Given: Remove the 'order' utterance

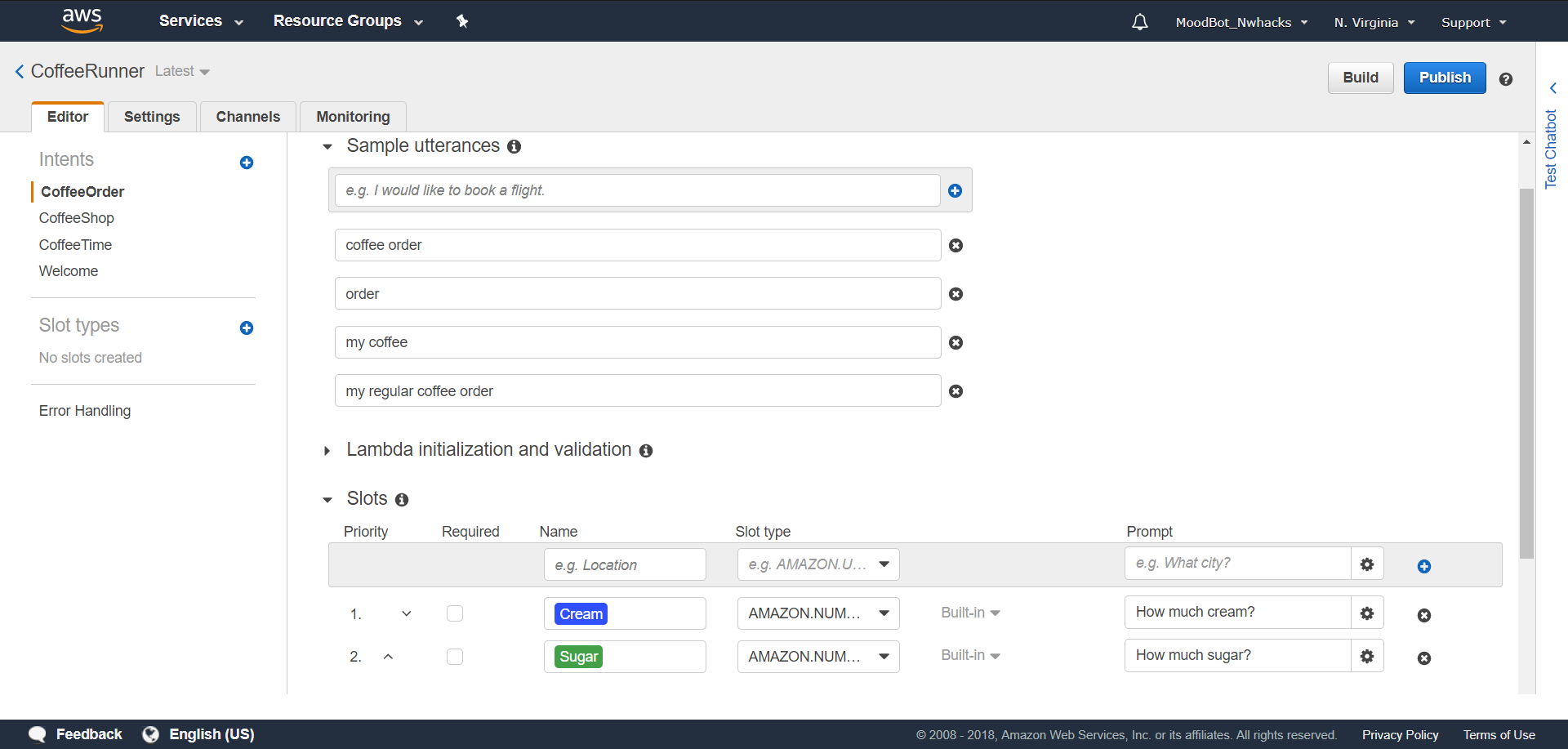Looking at the screenshot, I should coord(955,294).
